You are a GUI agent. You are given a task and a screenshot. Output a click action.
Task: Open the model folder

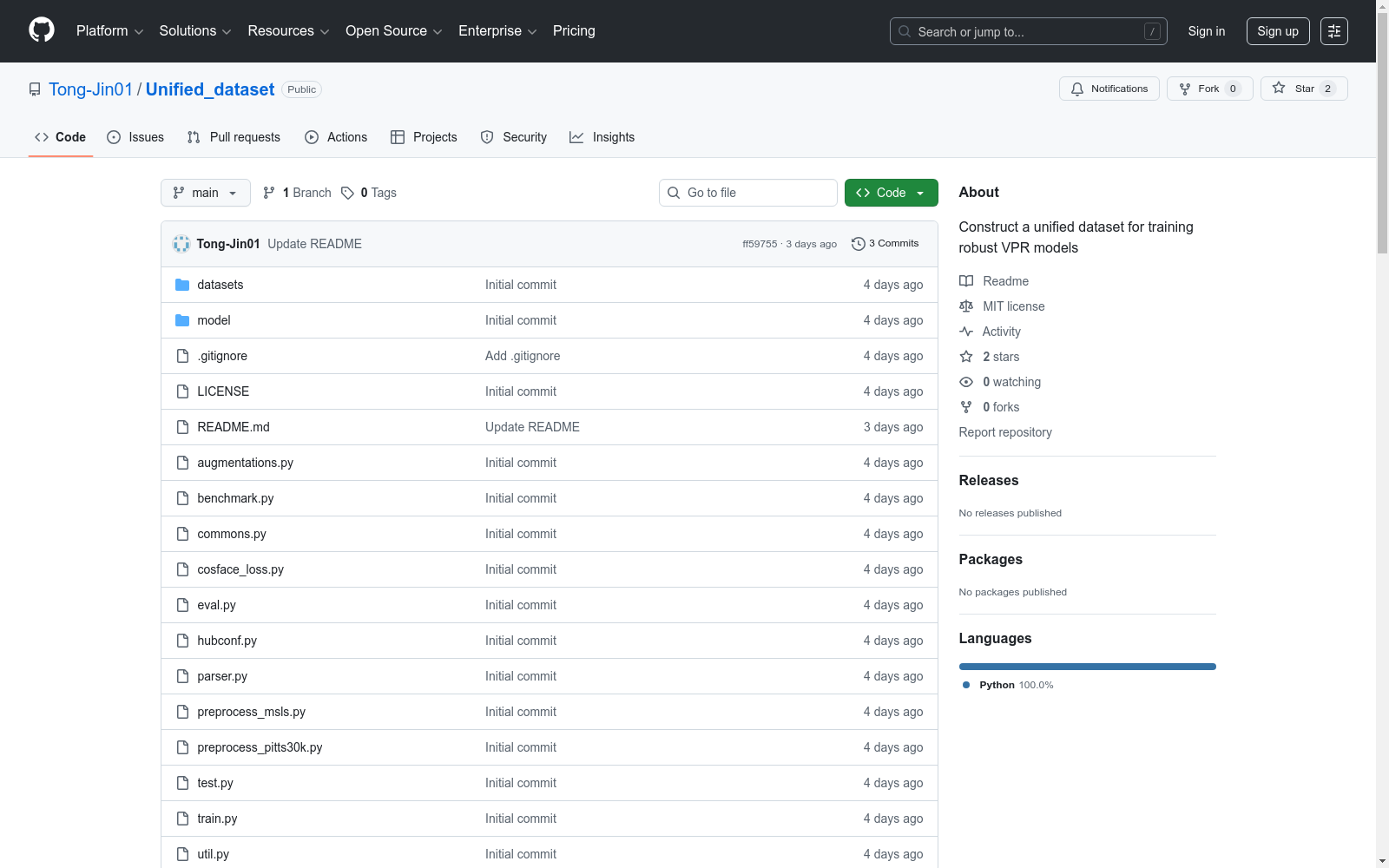pyautogui.click(x=214, y=320)
